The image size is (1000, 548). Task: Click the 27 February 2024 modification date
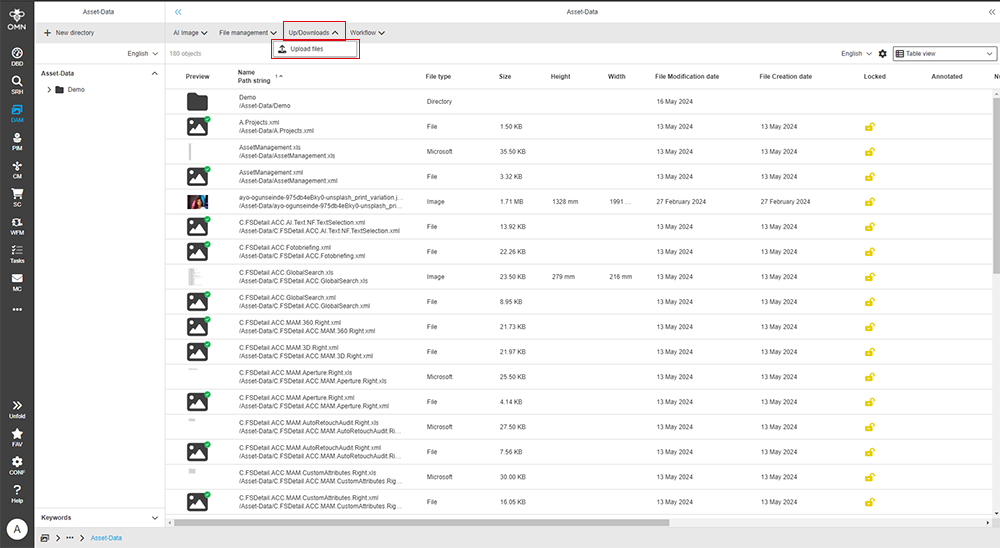681,202
